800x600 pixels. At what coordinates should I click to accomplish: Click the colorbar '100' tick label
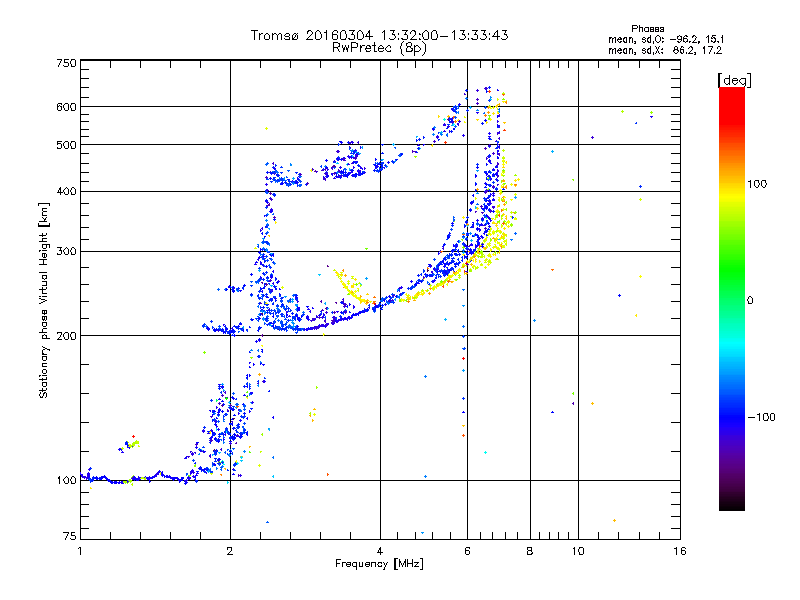click(x=757, y=184)
